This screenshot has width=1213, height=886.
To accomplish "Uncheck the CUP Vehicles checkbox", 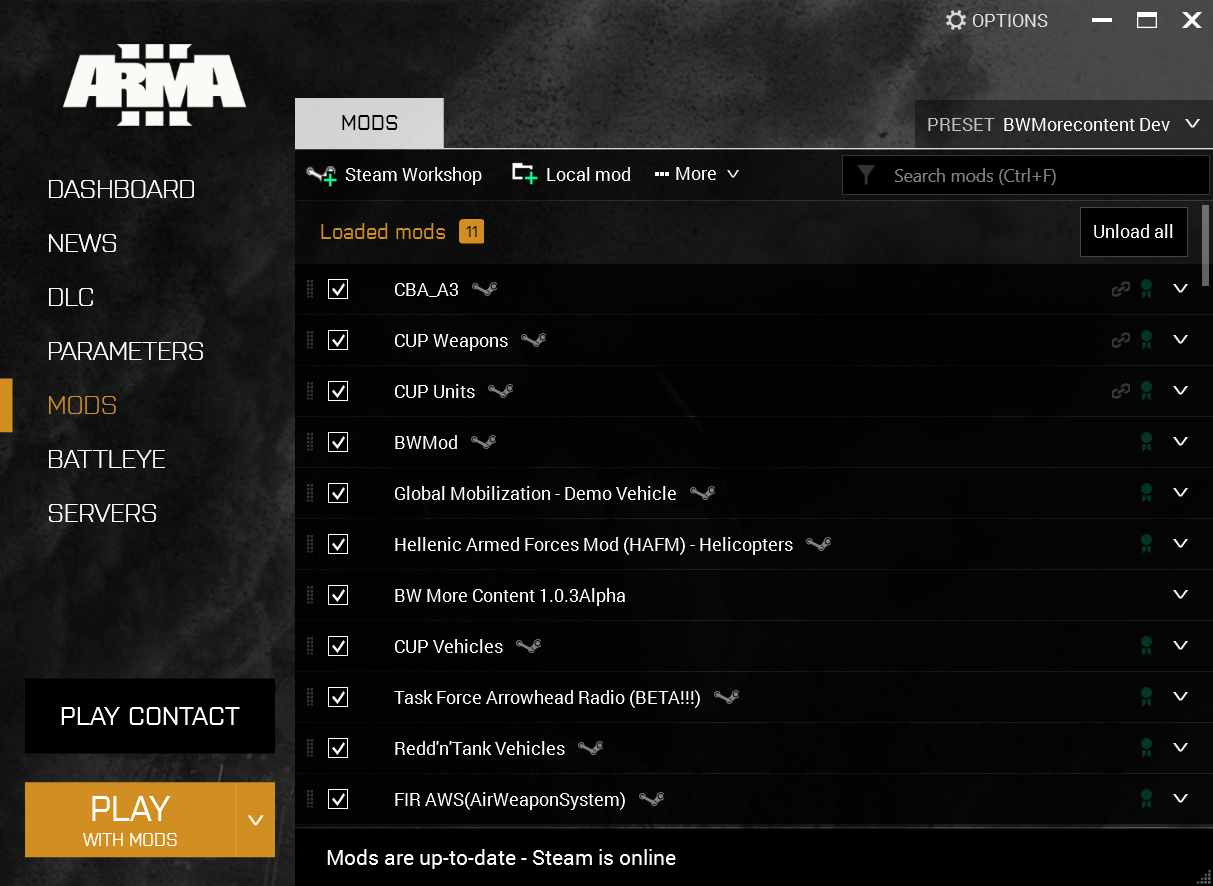I will [338, 646].
